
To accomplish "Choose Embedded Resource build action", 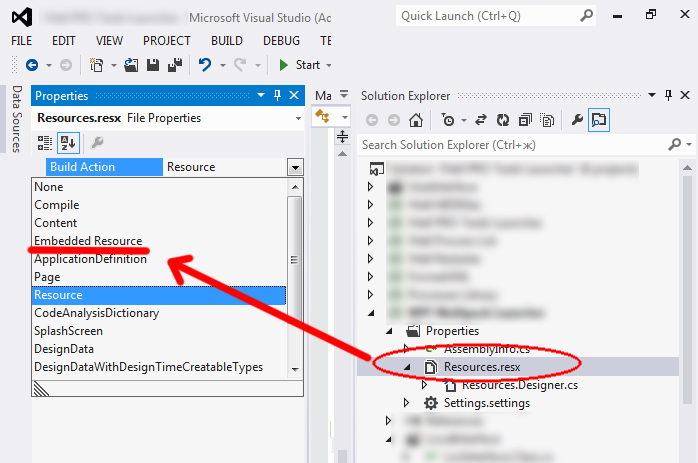I will click(x=158, y=241).
